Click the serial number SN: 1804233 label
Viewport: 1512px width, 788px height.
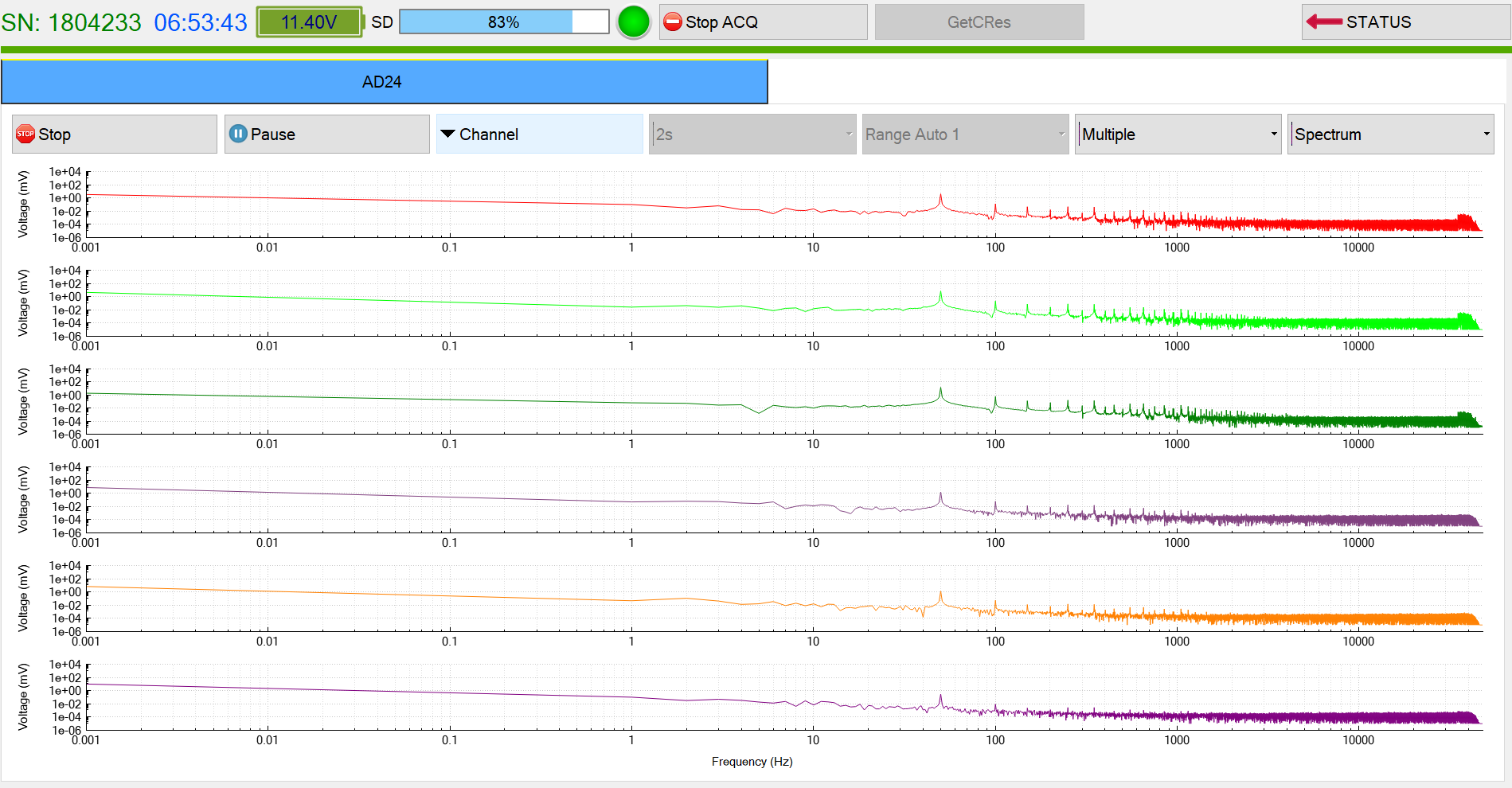click(x=72, y=22)
